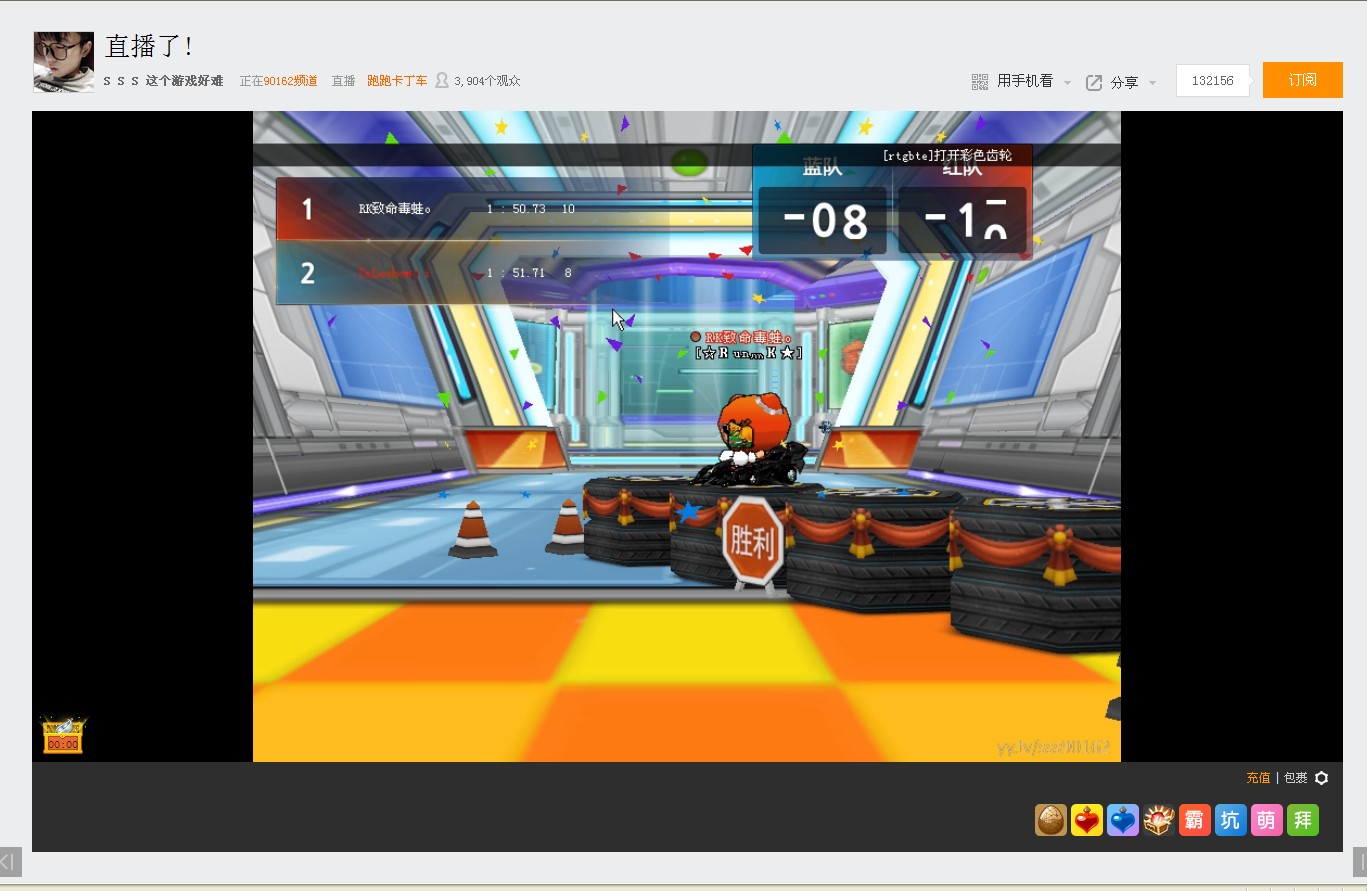1367x891 pixels.
Task: Send the green 拜 sticker
Action: [1303, 820]
